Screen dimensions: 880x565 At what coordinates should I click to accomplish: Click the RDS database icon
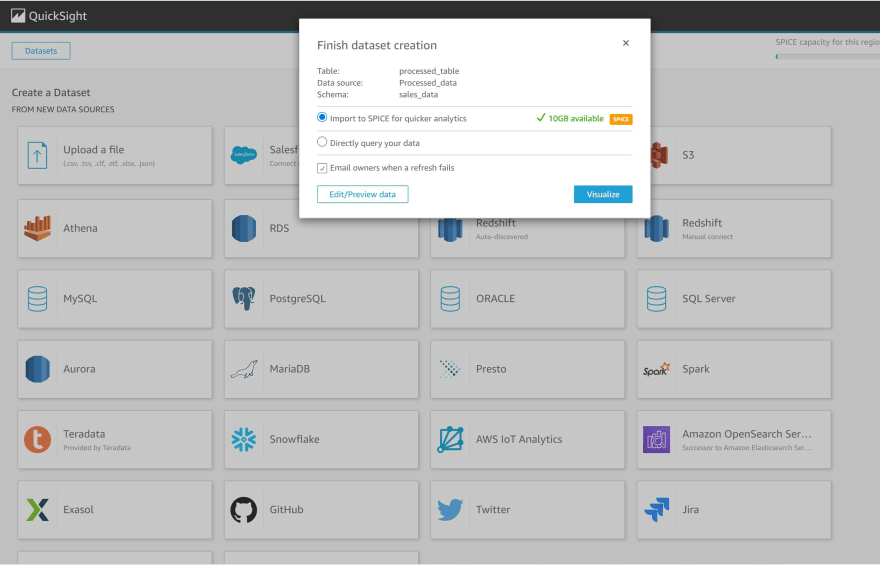tap(244, 228)
